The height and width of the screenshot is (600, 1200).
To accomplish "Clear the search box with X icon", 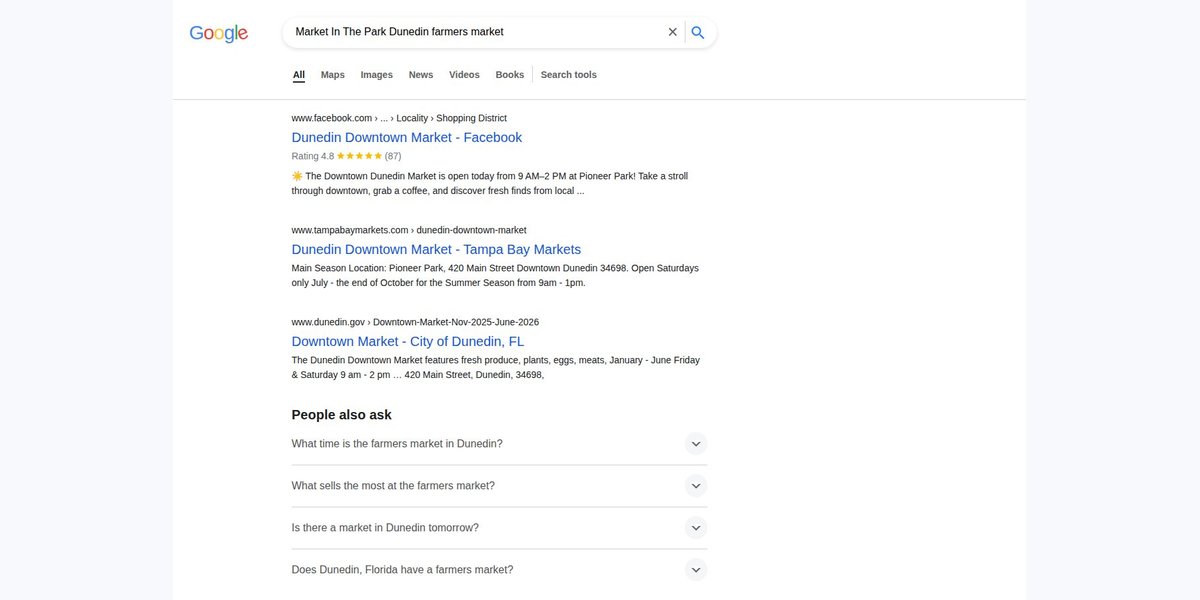I will [672, 32].
